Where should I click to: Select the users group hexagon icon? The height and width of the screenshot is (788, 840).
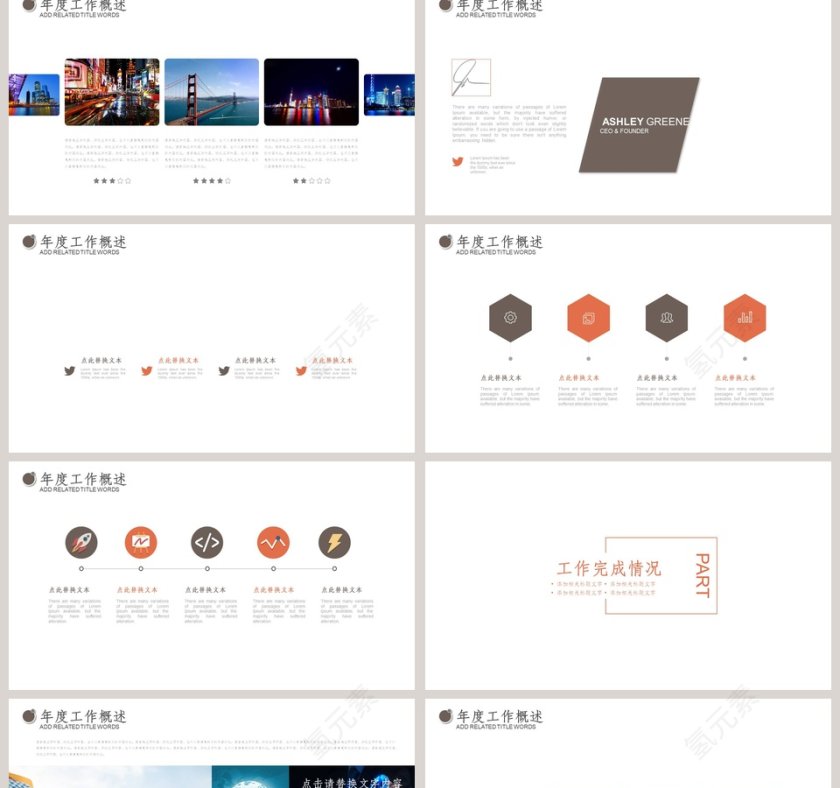pyautogui.click(x=666, y=318)
